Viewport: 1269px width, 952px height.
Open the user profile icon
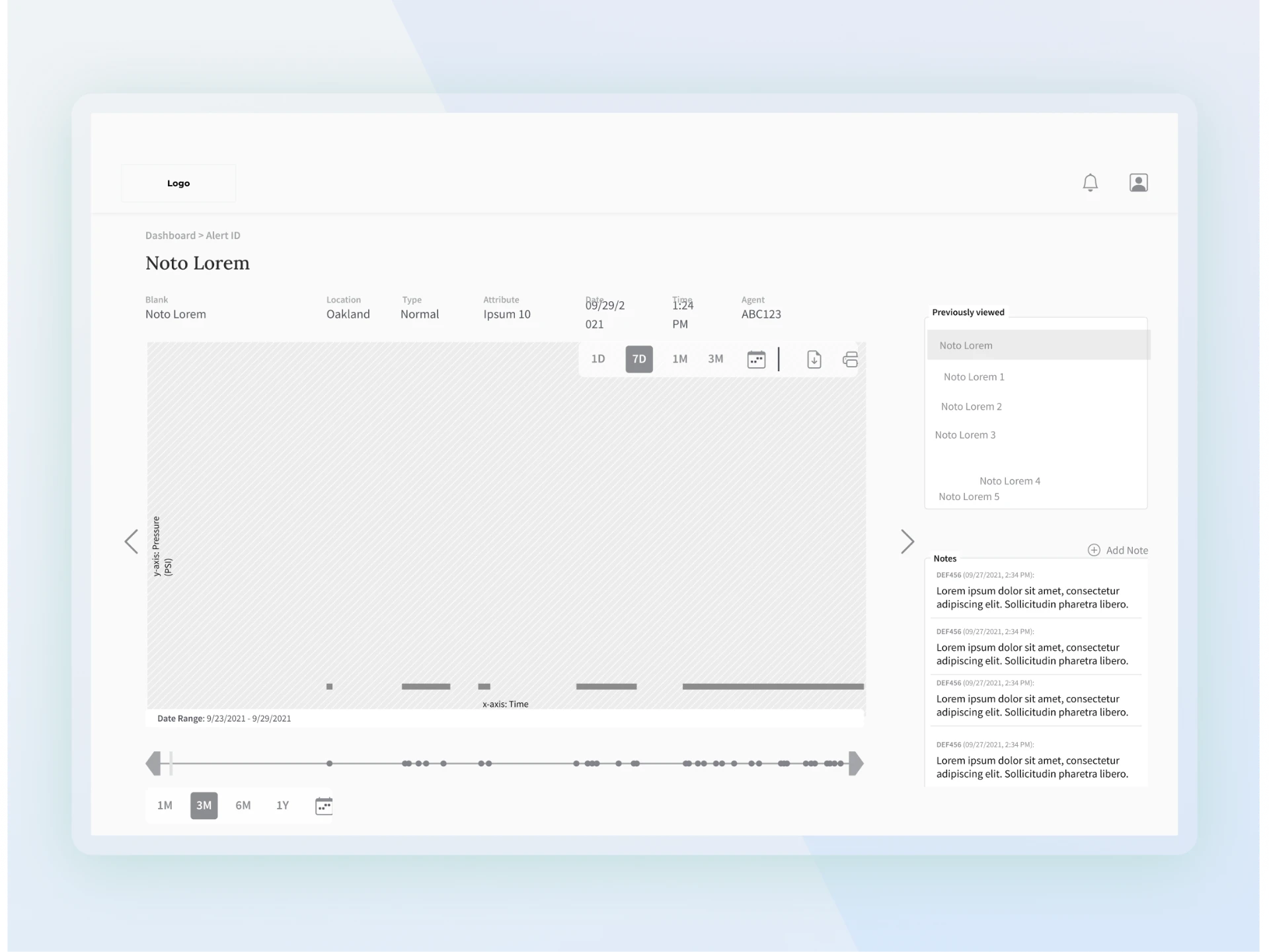click(1138, 183)
